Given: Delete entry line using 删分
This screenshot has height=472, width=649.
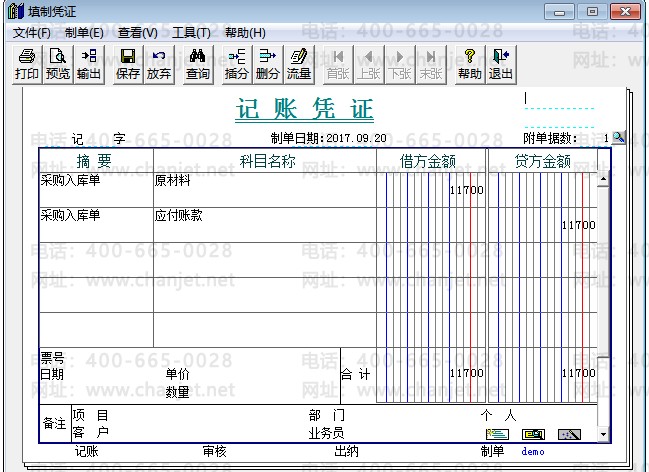Looking at the screenshot, I should (268, 64).
